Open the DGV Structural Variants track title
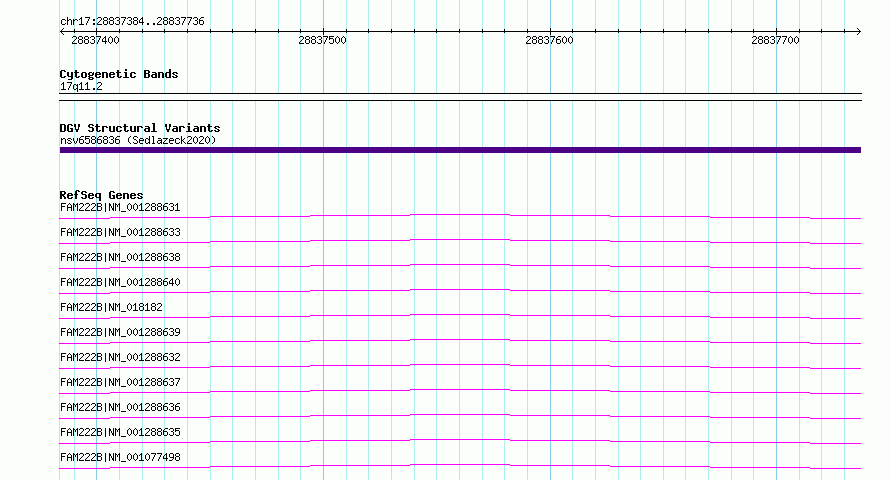This screenshot has width=890, height=480. (x=140, y=128)
